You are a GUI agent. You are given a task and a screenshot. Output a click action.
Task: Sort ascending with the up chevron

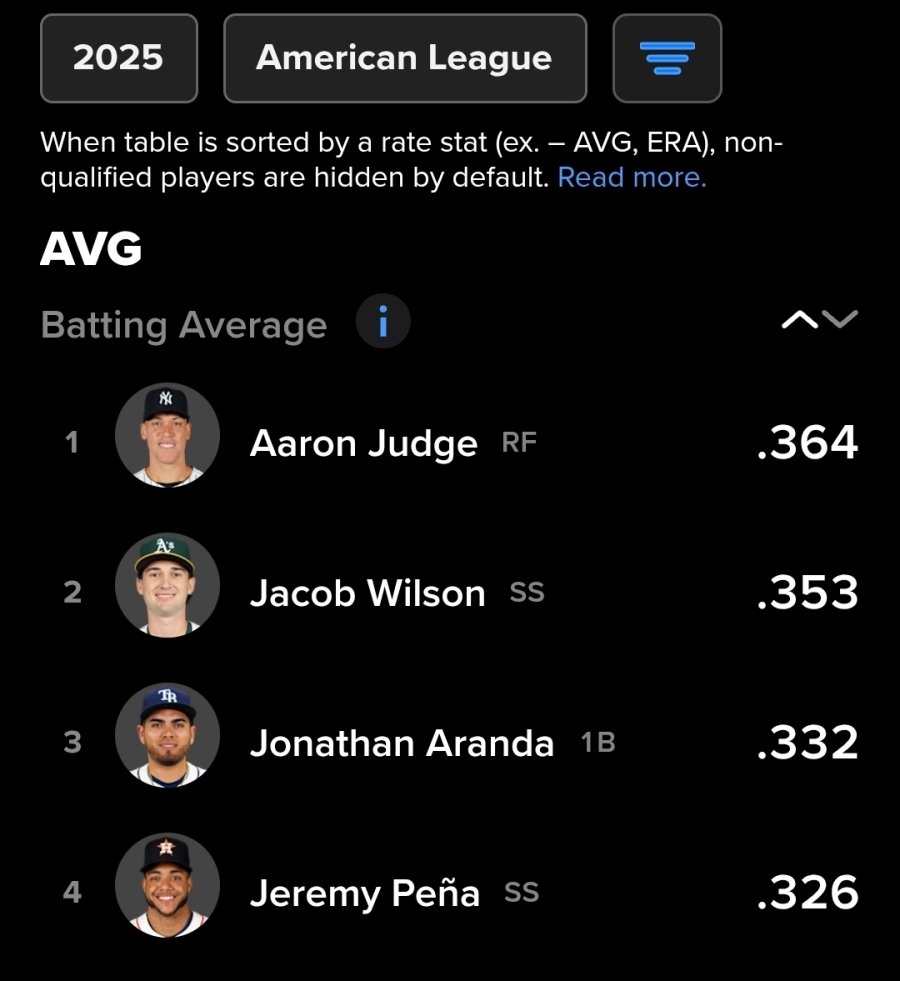pyautogui.click(x=799, y=320)
